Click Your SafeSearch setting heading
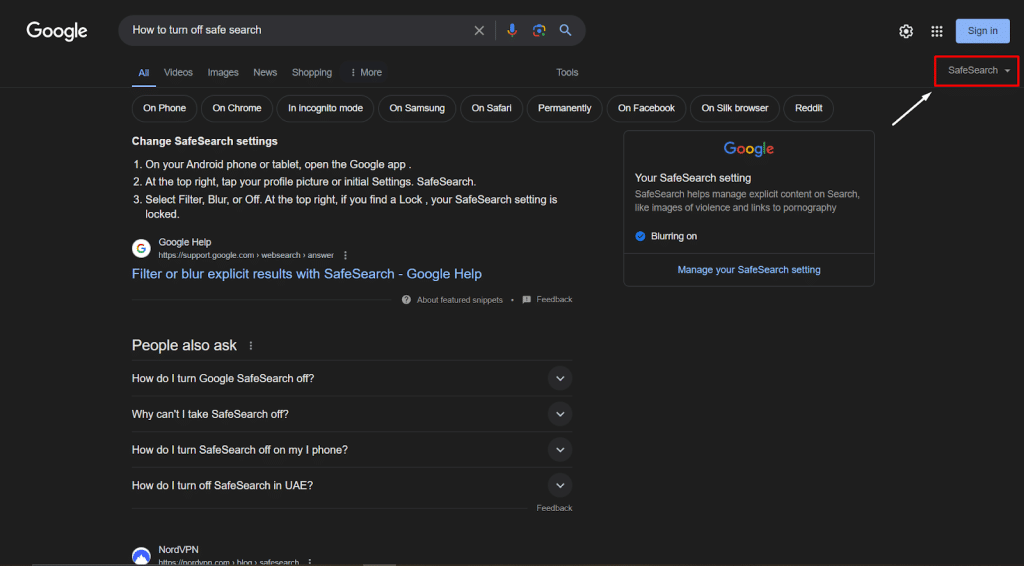1024x566 pixels. click(693, 178)
